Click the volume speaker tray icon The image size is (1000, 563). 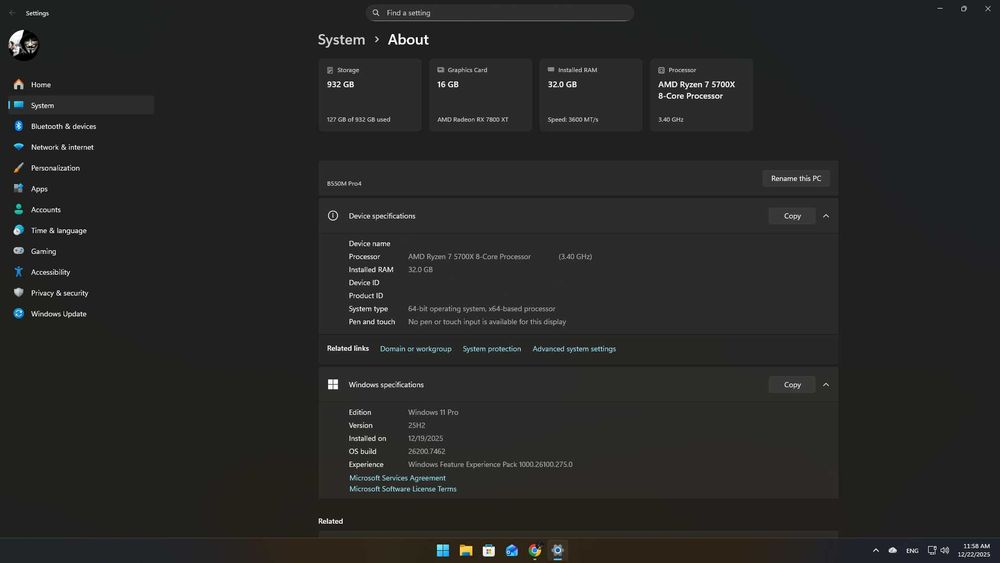(x=945, y=550)
